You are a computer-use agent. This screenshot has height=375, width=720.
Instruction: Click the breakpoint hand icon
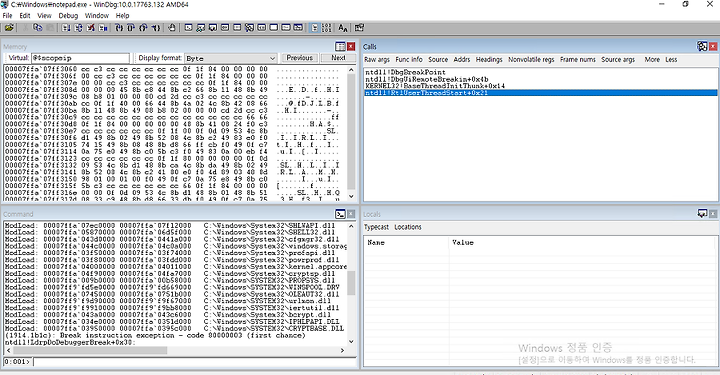coord(172,28)
